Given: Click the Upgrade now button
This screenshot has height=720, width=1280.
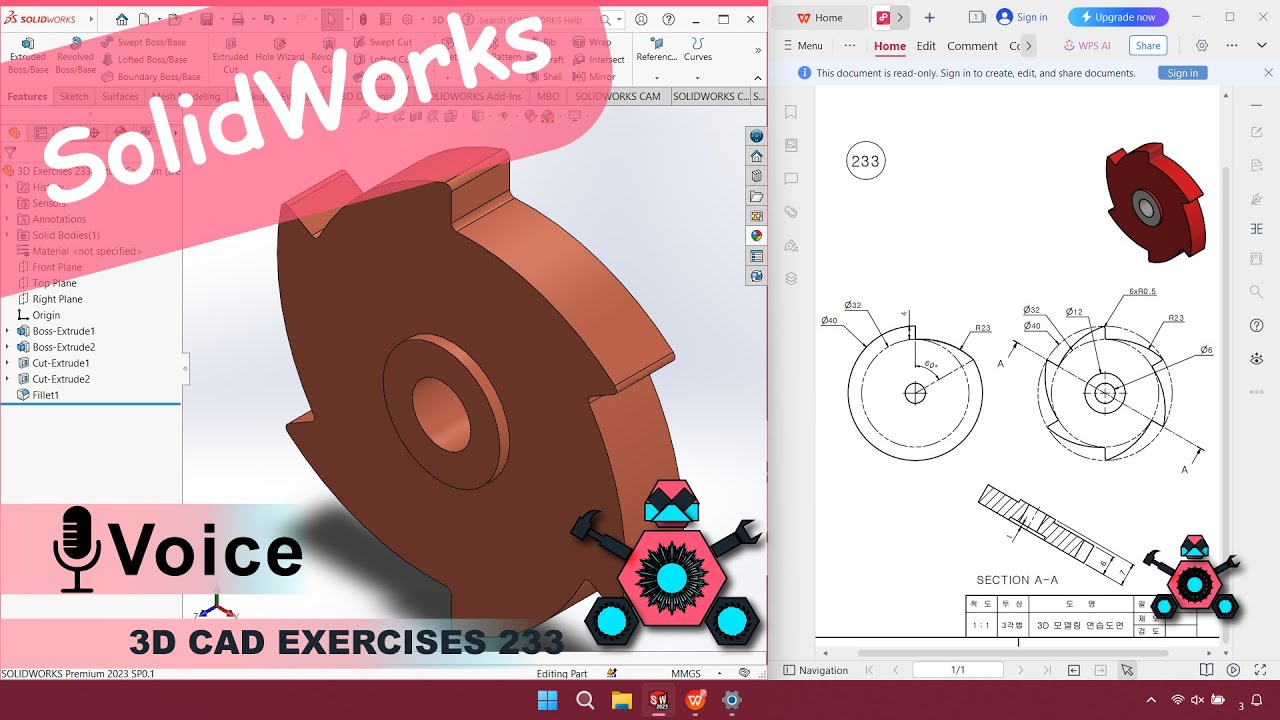Looking at the screenshot, I should click(x=1118, y=17).
